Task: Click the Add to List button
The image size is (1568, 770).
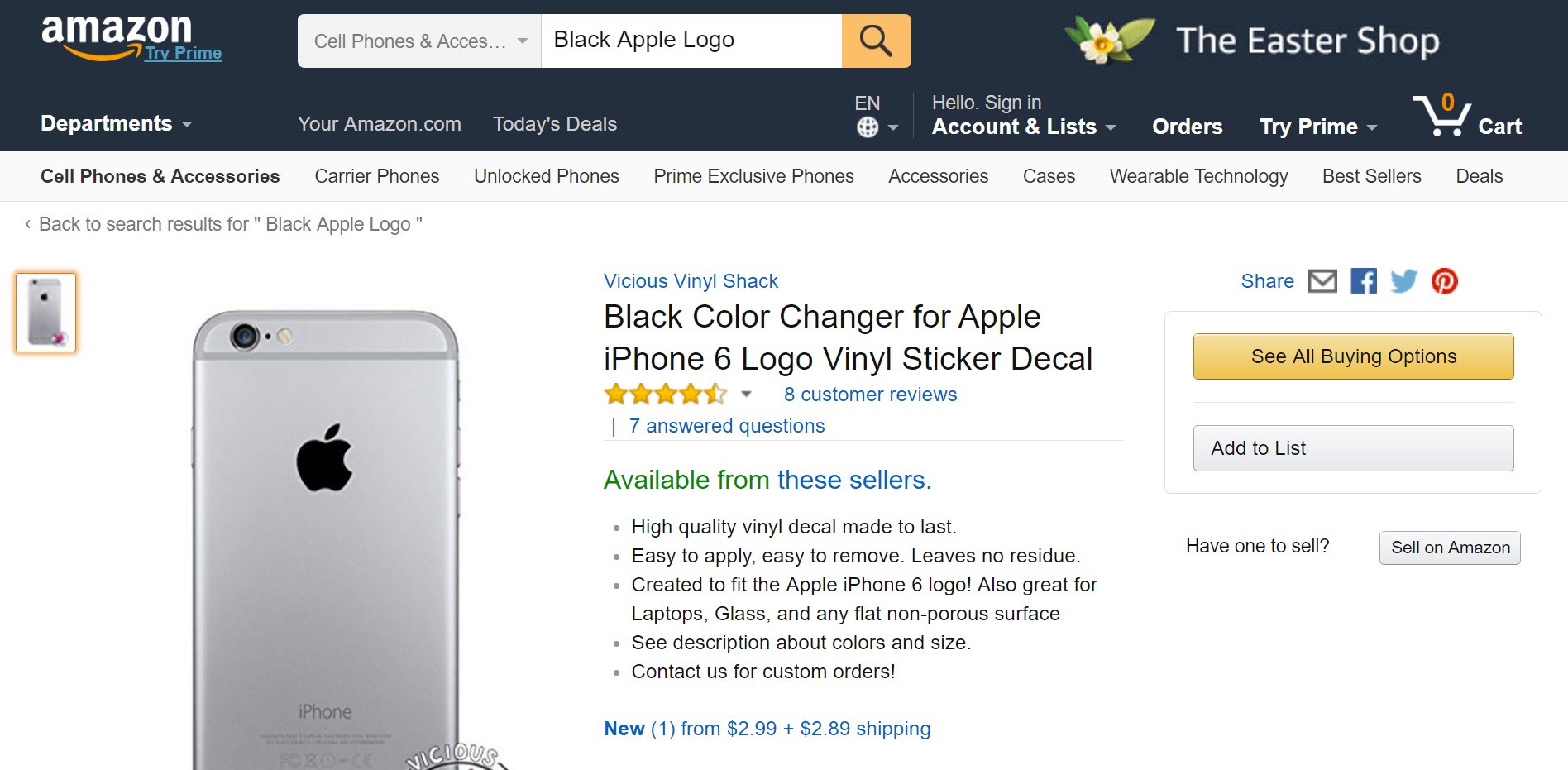Action: point(1353,448)
